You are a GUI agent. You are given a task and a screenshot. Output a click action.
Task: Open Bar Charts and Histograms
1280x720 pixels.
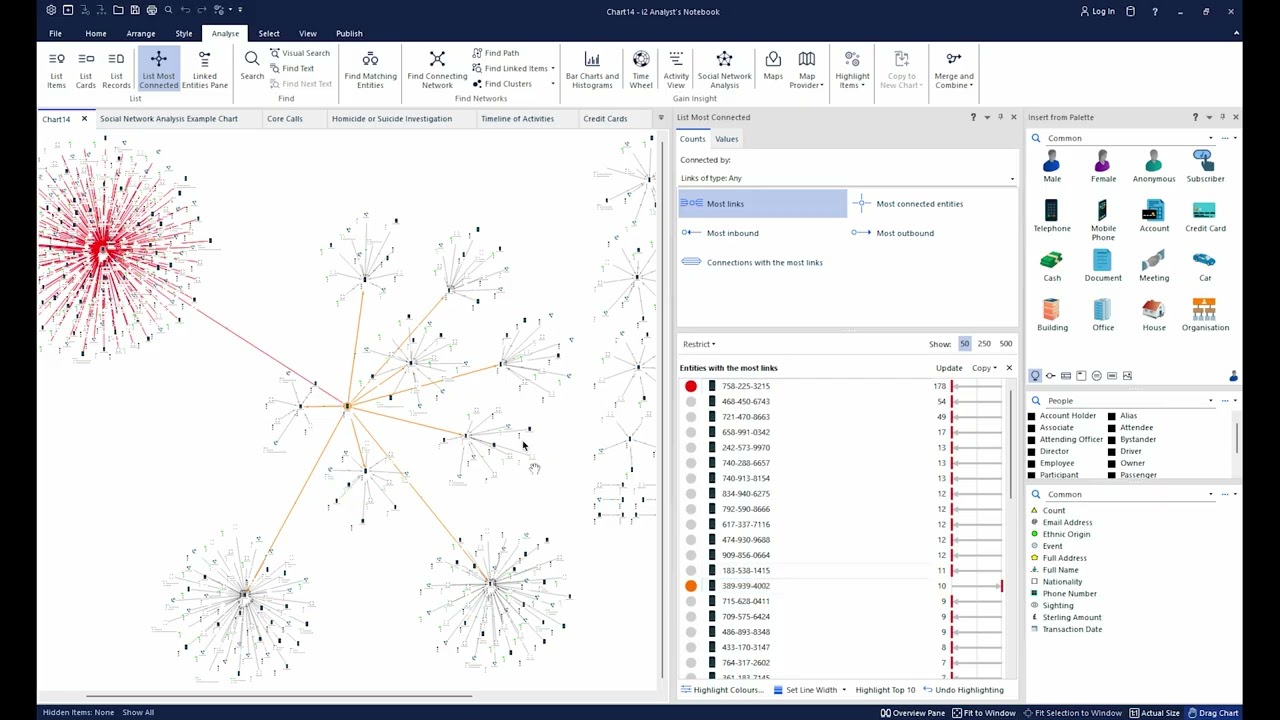click(x=592, y=70)
